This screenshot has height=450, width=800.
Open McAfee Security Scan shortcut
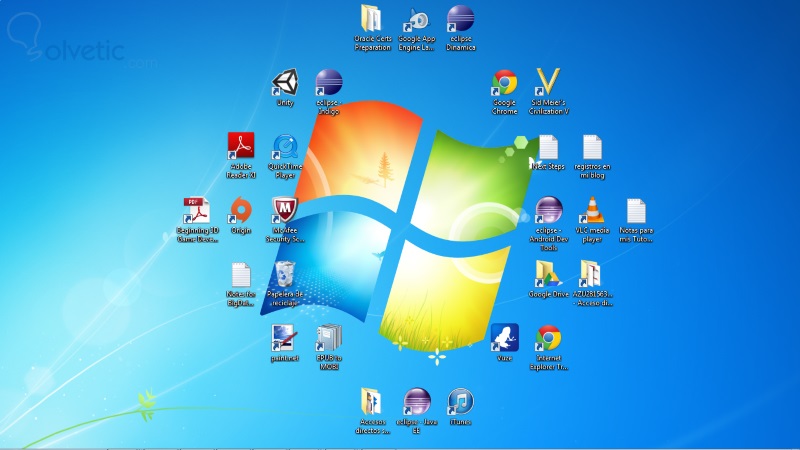coord(285,220)
